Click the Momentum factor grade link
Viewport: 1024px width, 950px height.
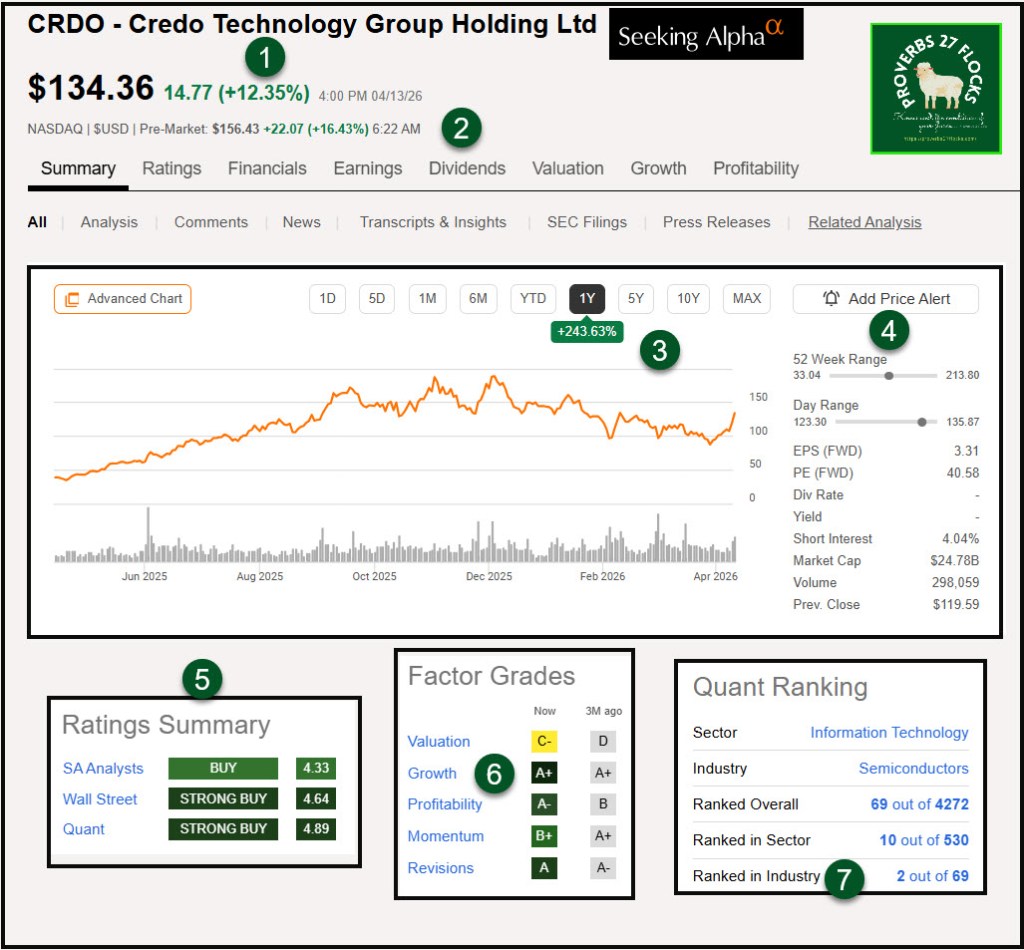445,836
